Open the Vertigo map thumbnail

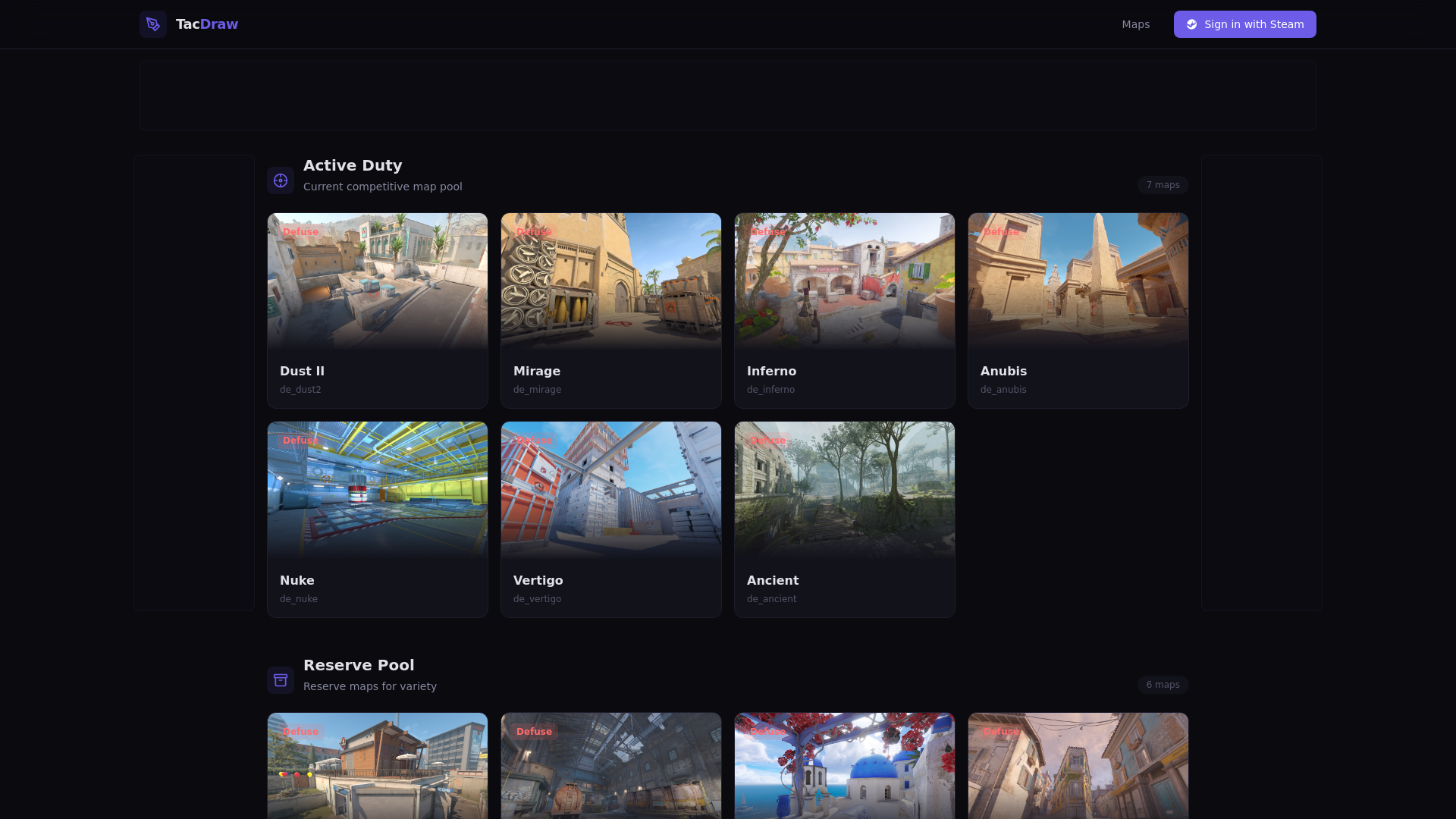[x=611, y=490]
